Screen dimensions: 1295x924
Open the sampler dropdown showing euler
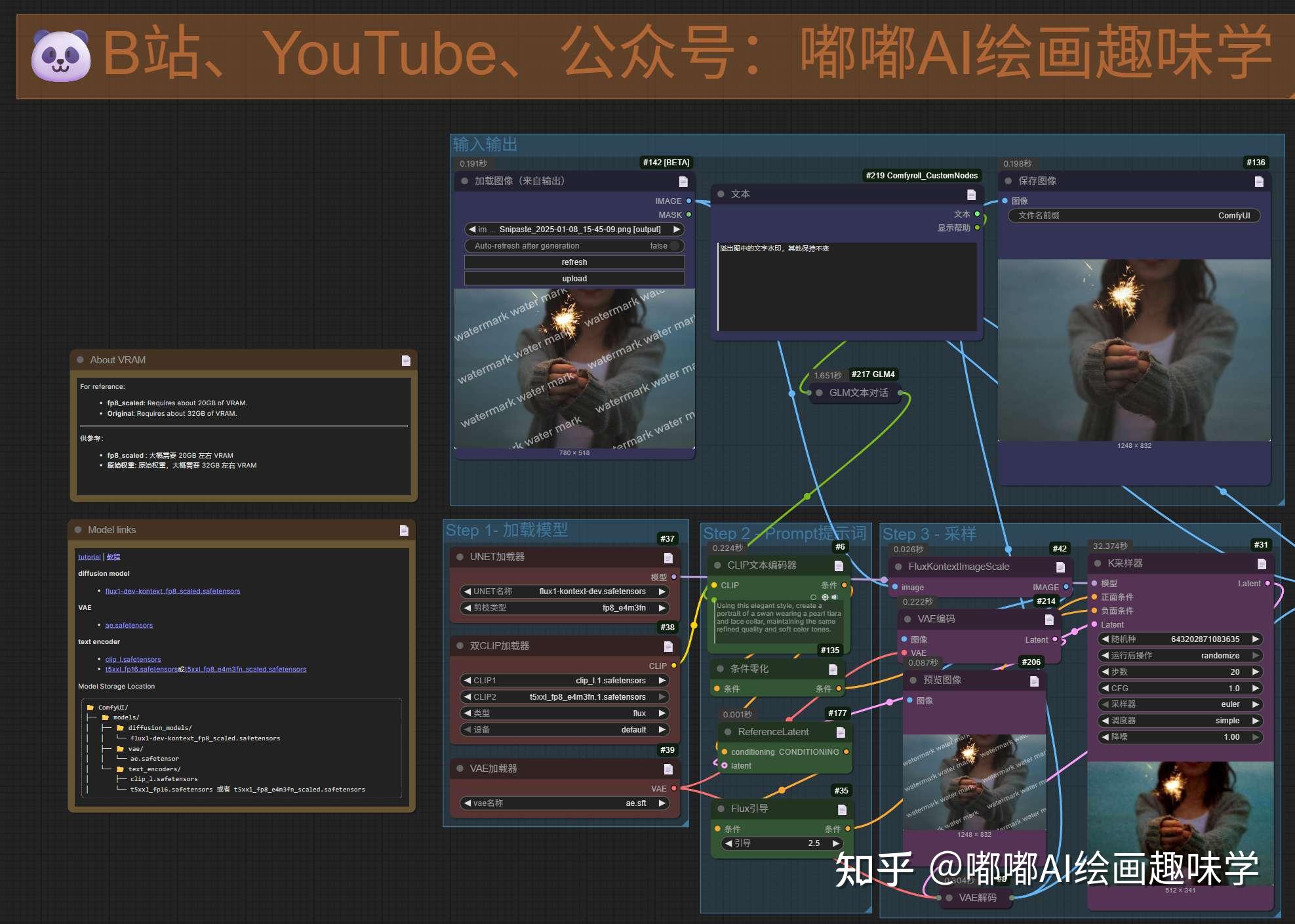pos(1231,704)
